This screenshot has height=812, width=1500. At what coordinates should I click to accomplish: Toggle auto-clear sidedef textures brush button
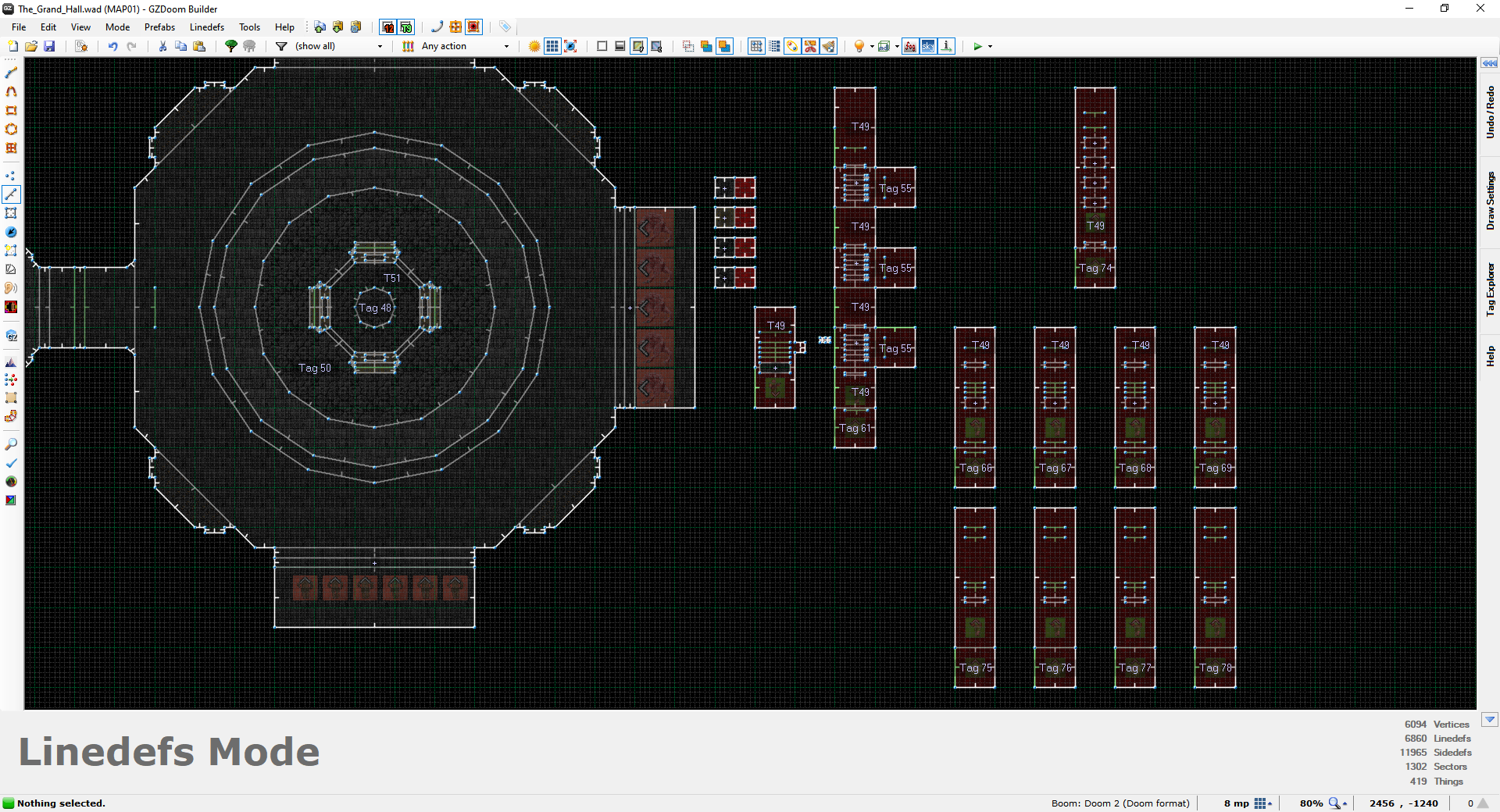click(829, 46)
